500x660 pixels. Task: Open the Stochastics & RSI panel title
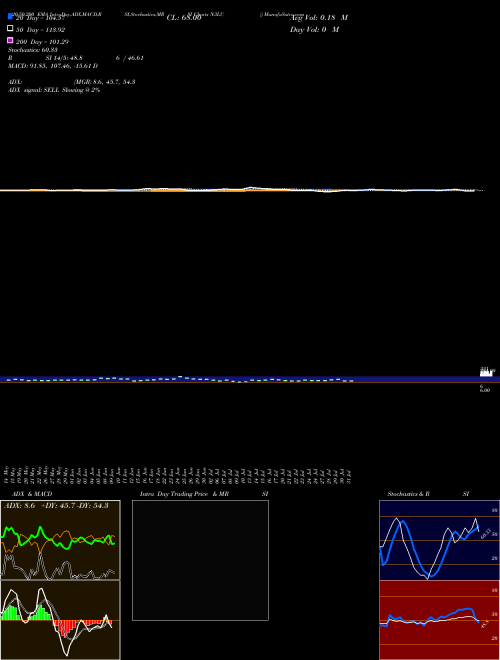(x=428, y=494)
